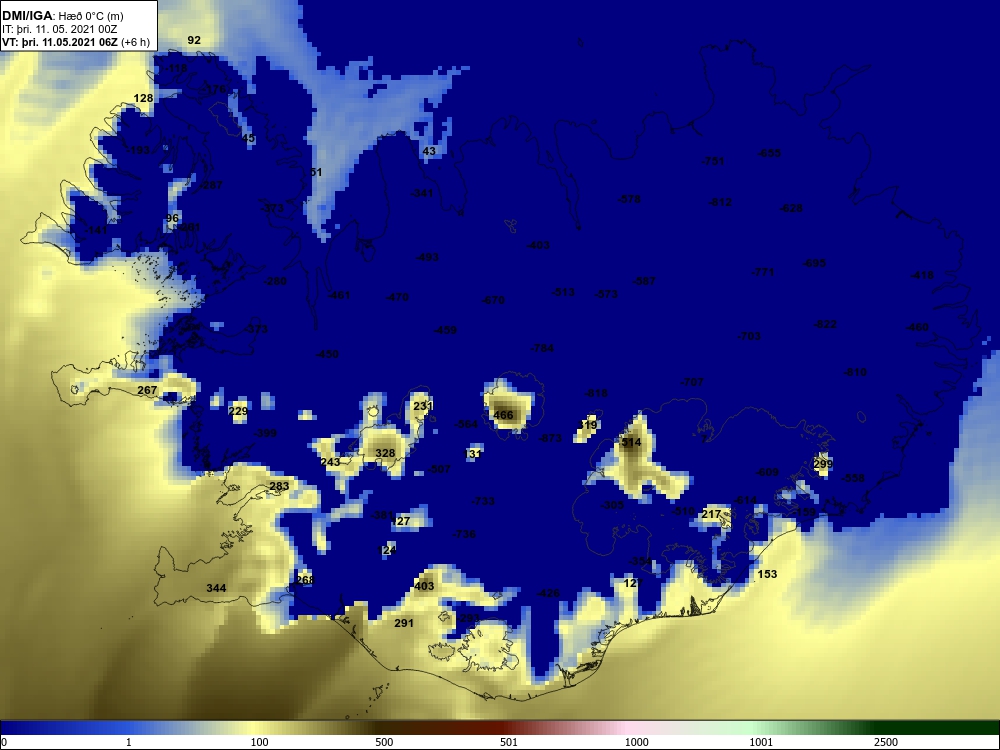1000x750 pixels.
Task: Click the map value -695
Action: (x=814, y=263)
